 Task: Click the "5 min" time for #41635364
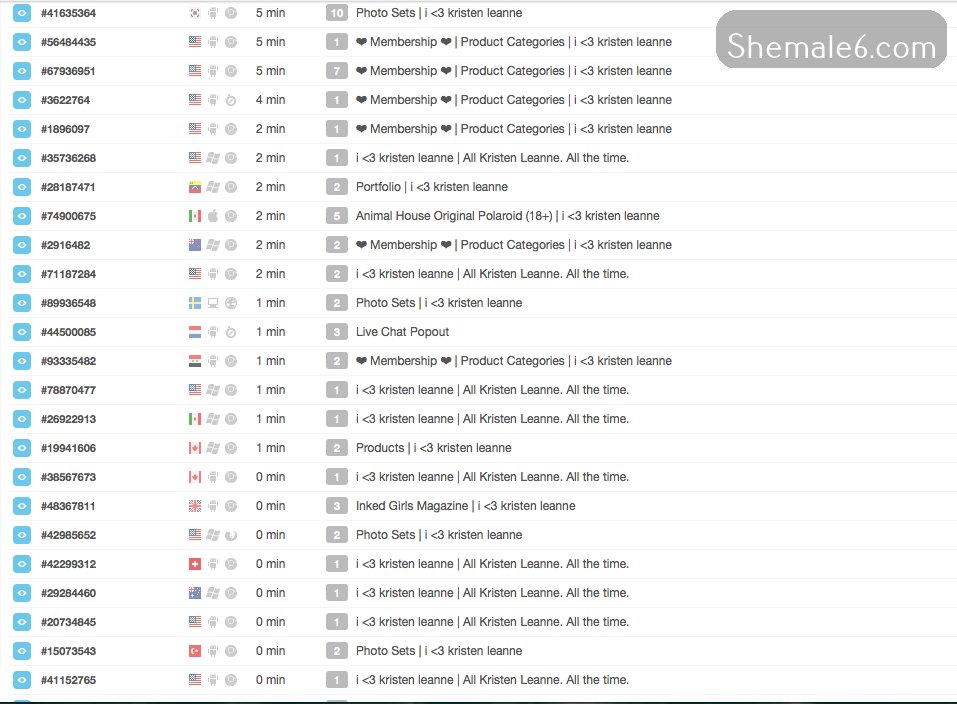270,13
